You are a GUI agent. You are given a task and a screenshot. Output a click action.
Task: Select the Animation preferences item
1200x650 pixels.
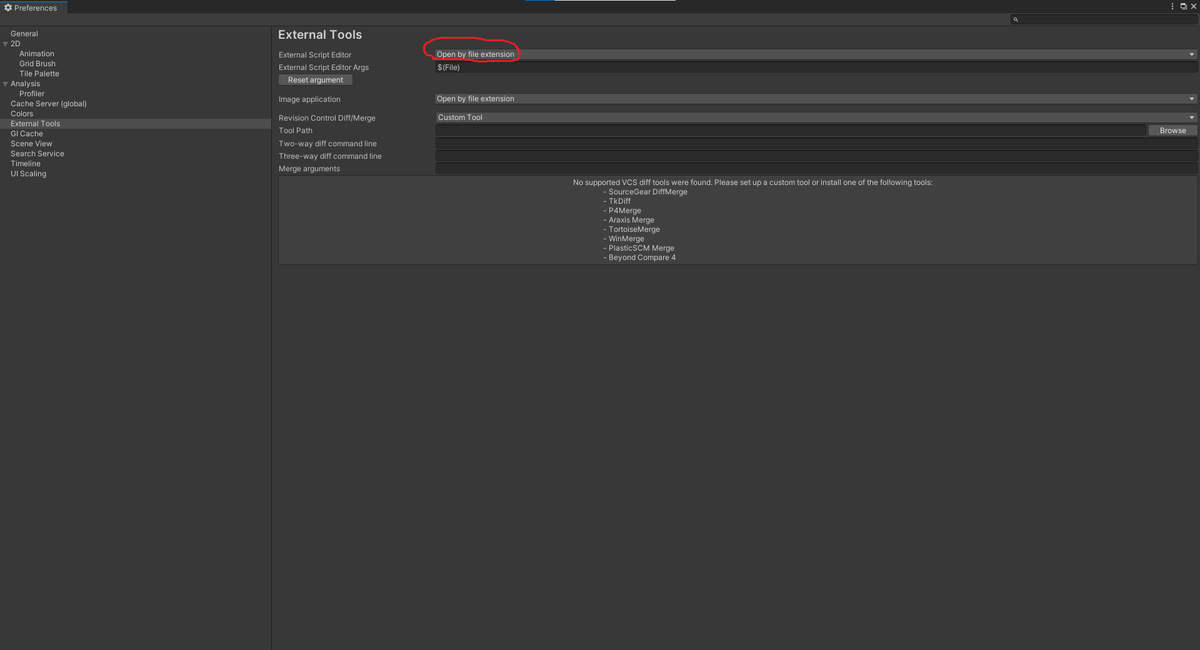coord(37,54)
